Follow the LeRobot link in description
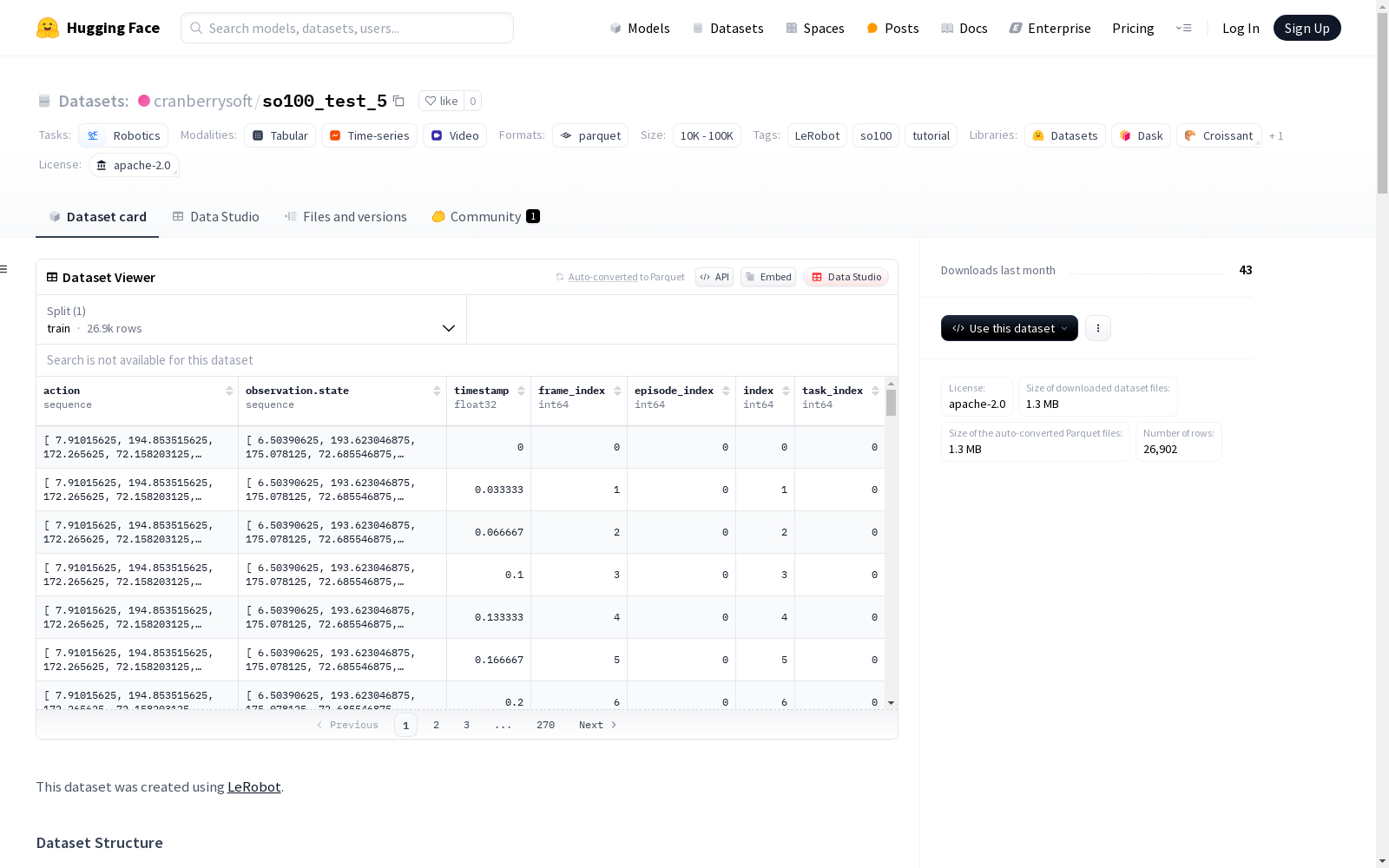 253,786
